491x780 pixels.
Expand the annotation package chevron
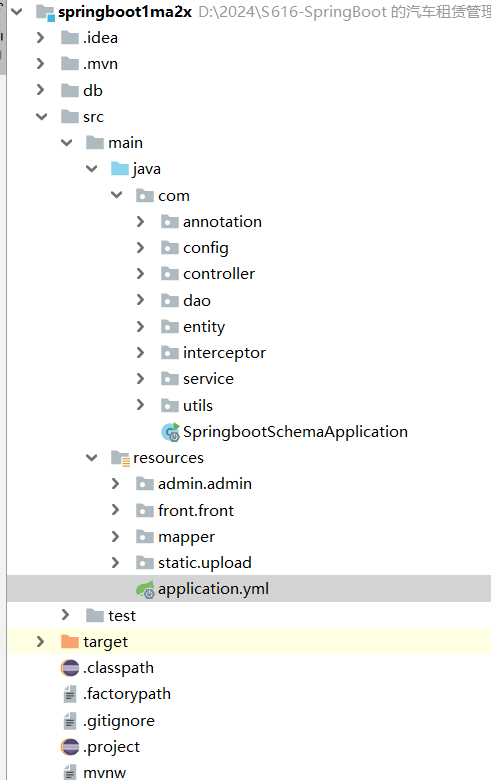coord(140,221)
